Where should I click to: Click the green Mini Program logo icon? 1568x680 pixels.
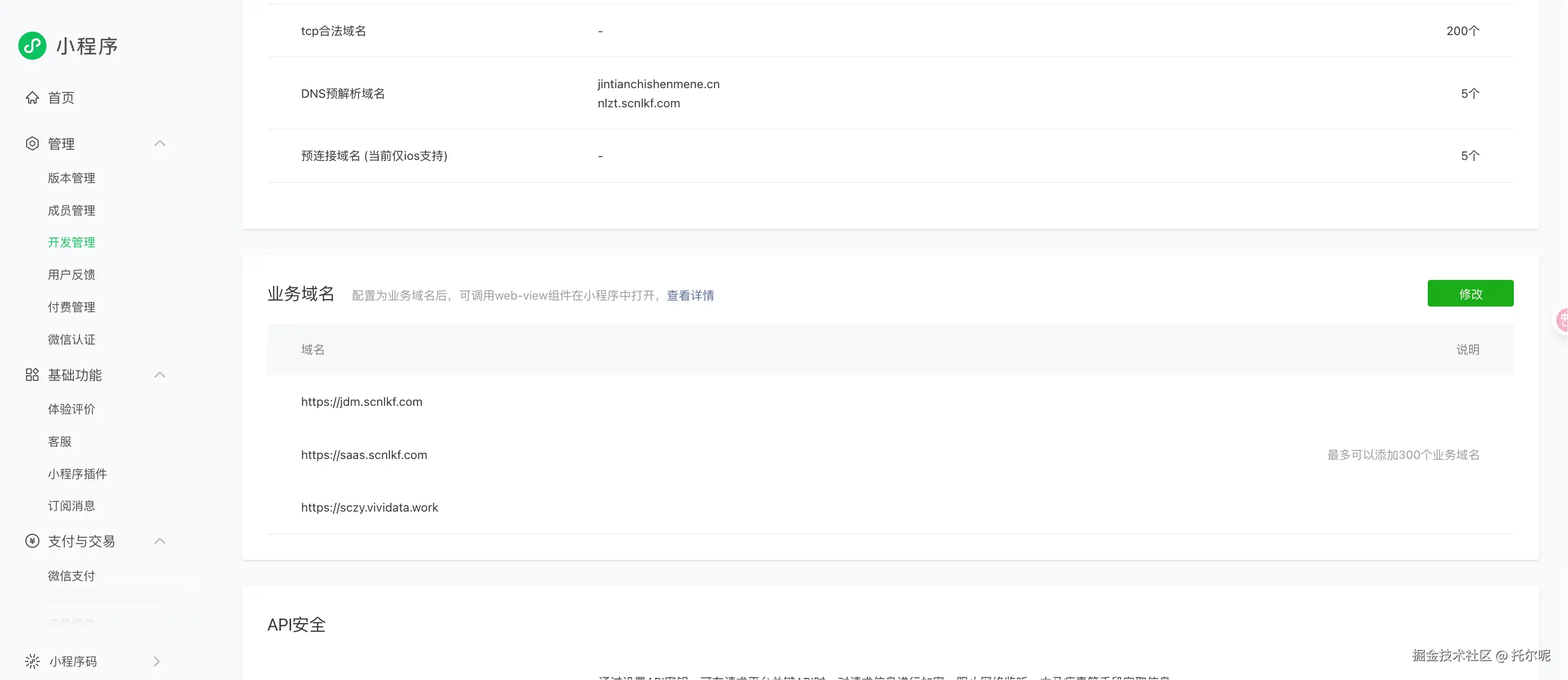point(32,46)
